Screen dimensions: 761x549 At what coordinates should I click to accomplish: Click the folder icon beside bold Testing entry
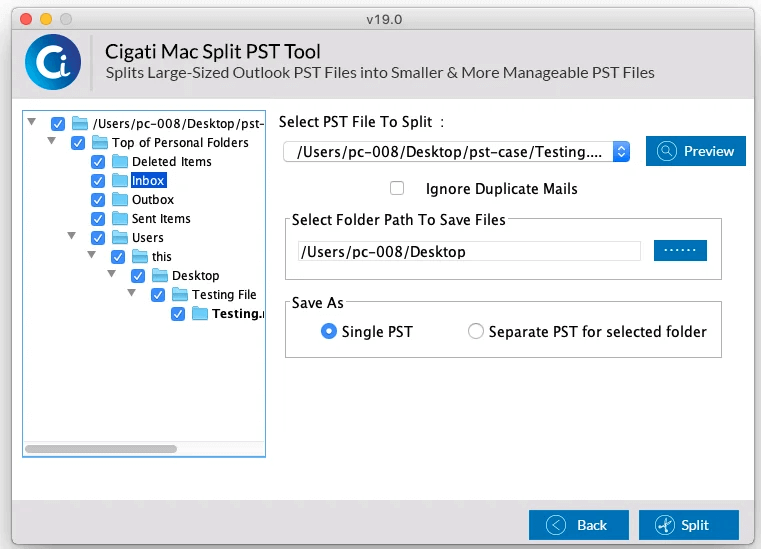click(199, 313)
